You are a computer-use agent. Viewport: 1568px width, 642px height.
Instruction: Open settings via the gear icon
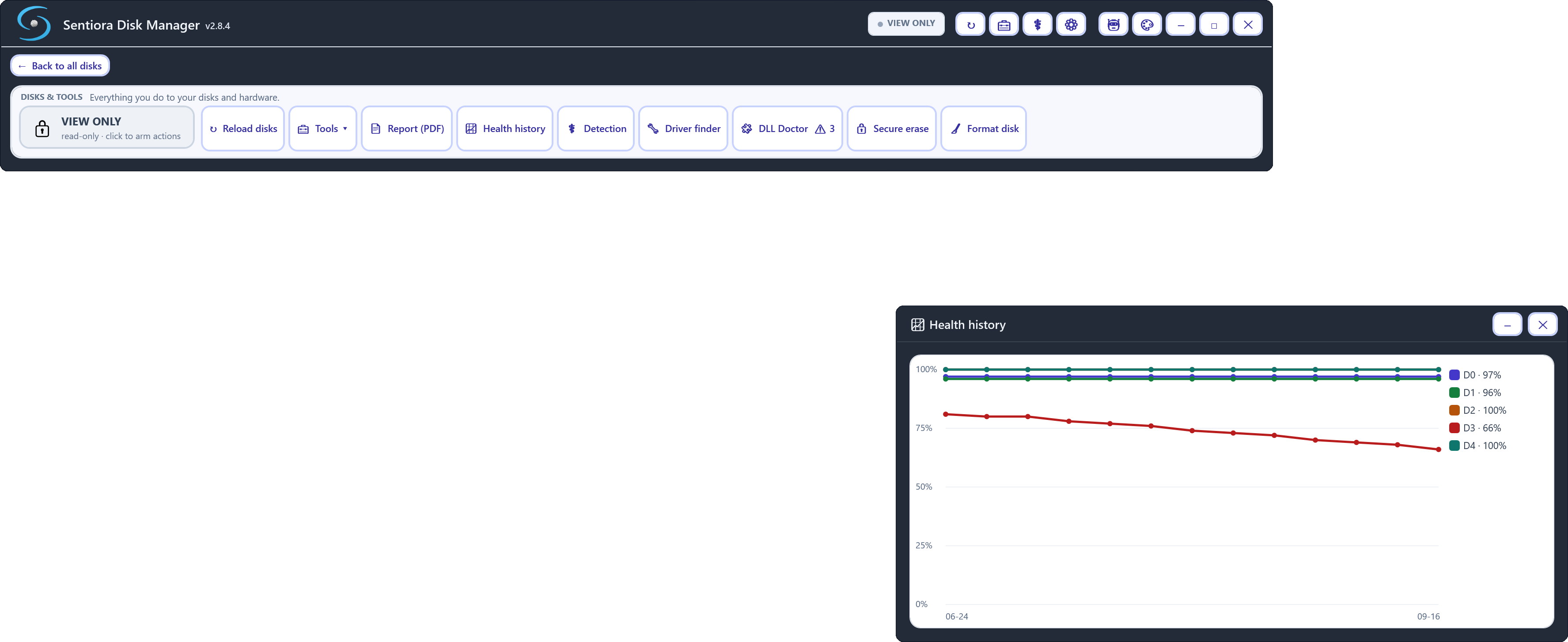click(1071, 25)
